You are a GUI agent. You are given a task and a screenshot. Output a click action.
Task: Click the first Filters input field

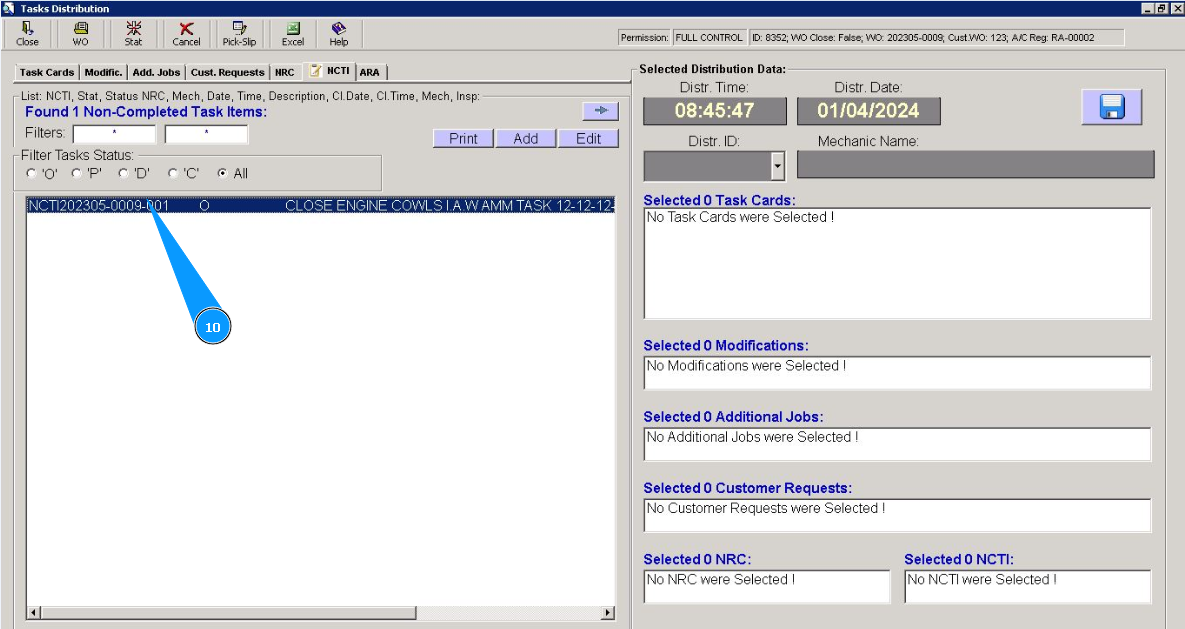[x=114, y=134]
